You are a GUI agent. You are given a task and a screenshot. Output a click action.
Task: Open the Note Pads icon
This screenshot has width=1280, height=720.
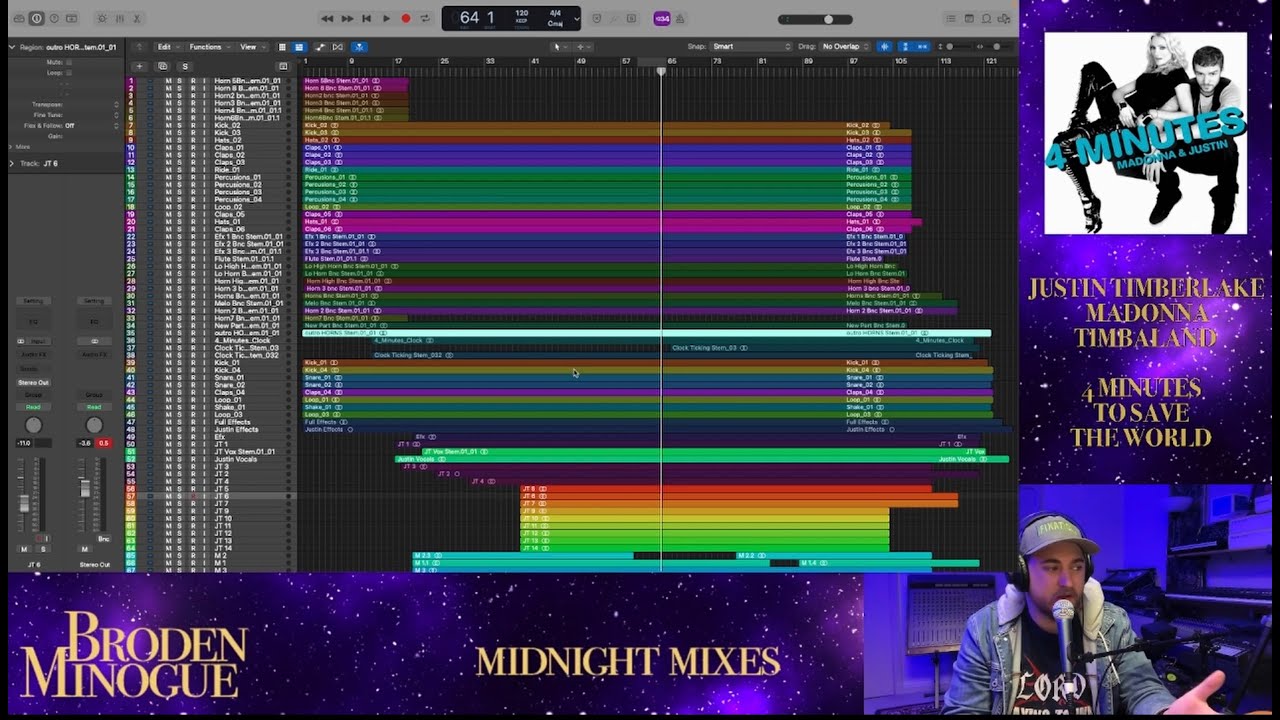pos(969,18)
